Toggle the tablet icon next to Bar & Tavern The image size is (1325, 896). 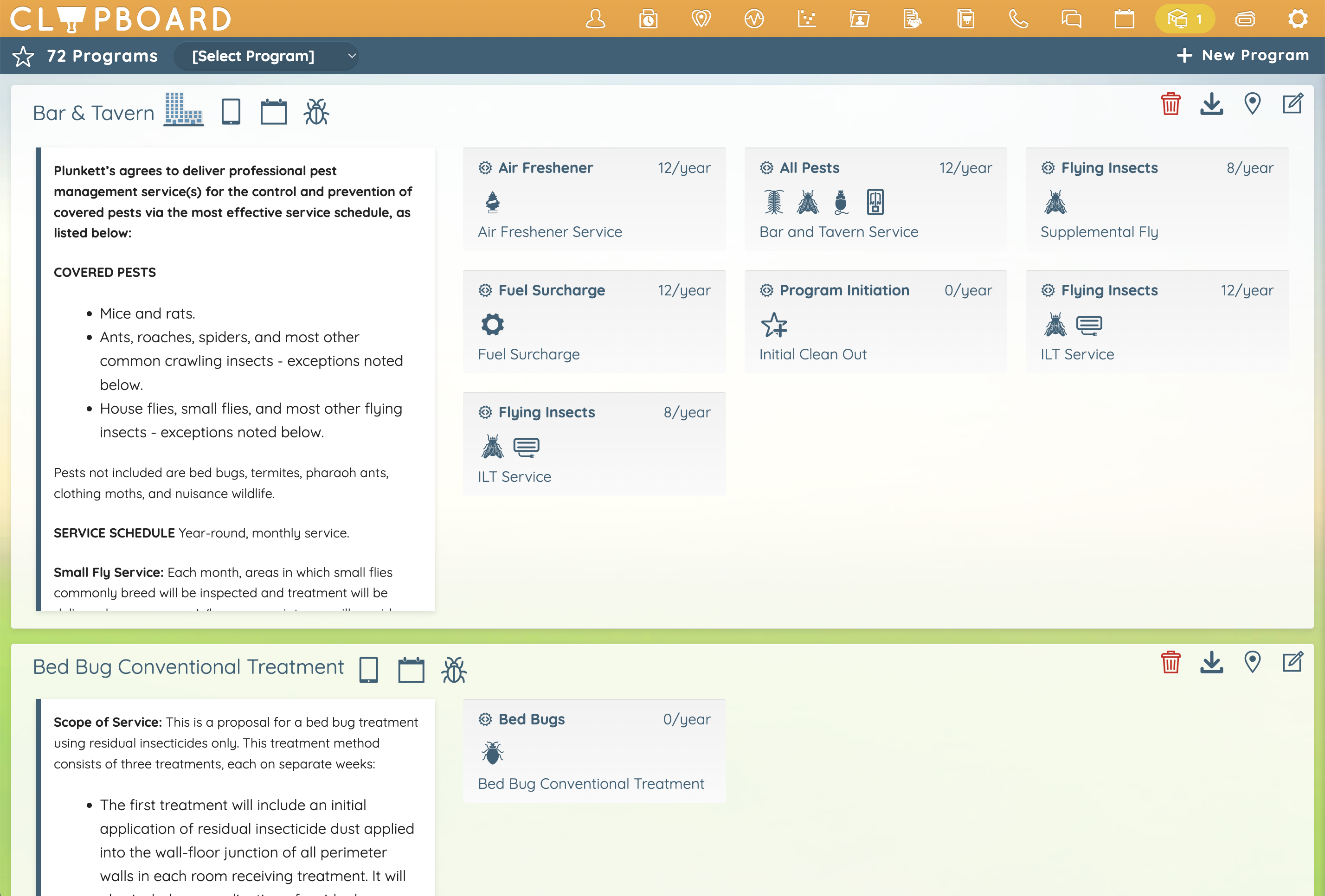(231, 112)
